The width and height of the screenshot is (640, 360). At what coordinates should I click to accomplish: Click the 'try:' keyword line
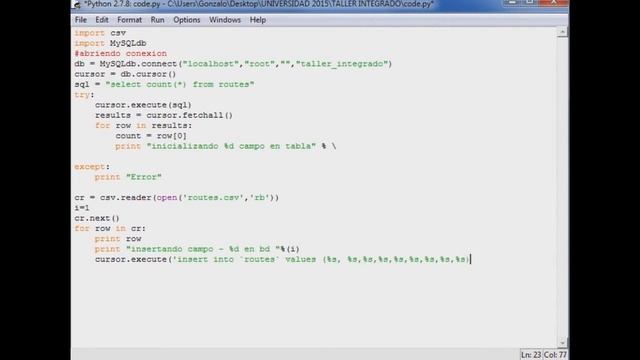pos(84,95)
